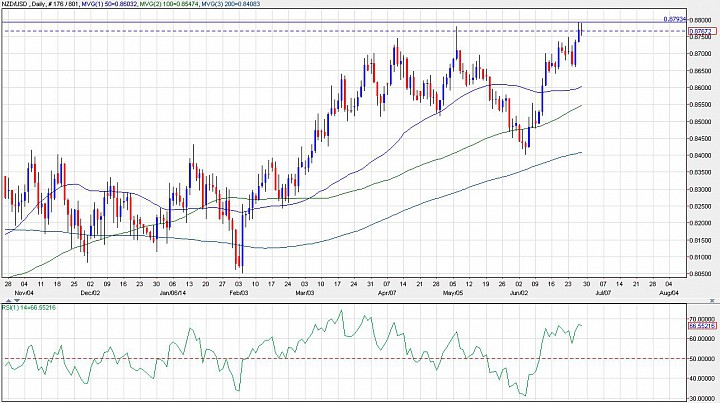
Task: Click the Jul/07 date label
Action: pos(603,292)
